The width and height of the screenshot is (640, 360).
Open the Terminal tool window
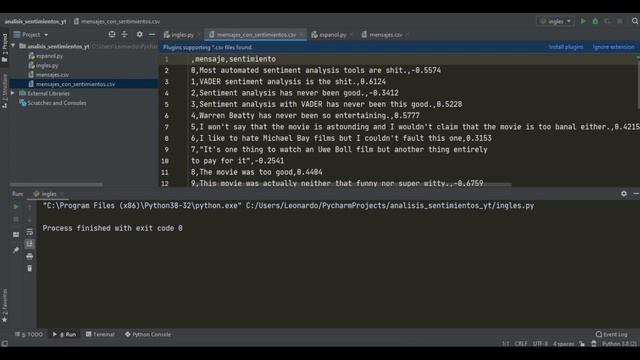100,334
